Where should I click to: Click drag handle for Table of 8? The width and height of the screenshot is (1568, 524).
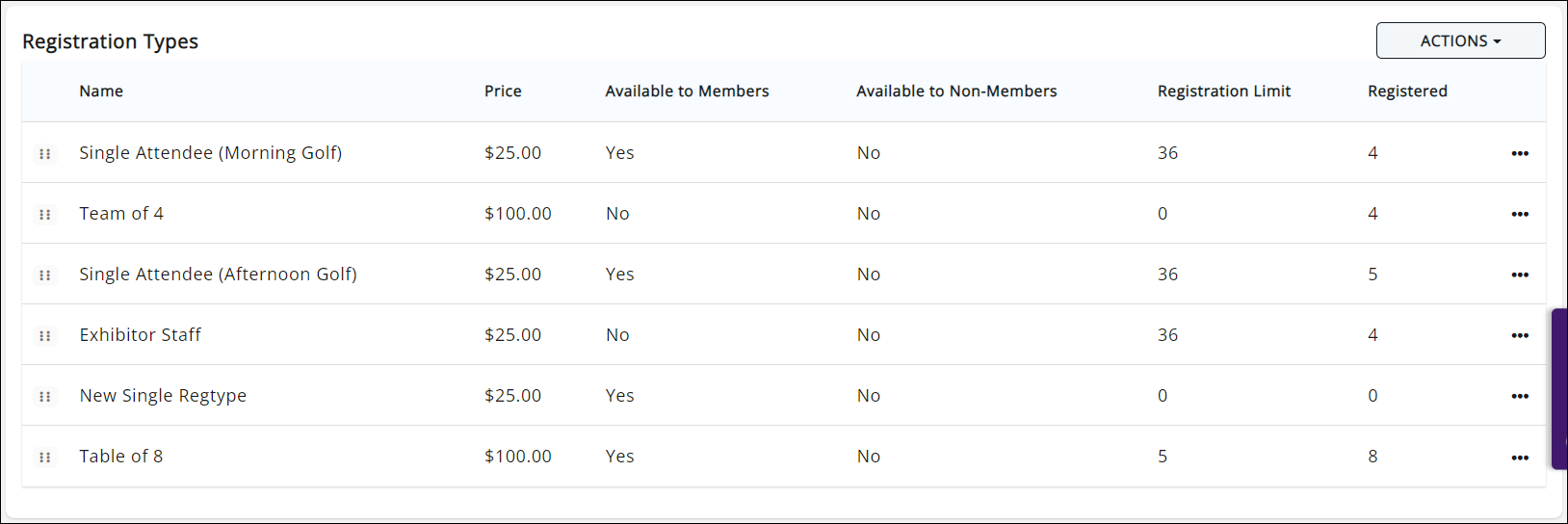[x=44, y=458]
